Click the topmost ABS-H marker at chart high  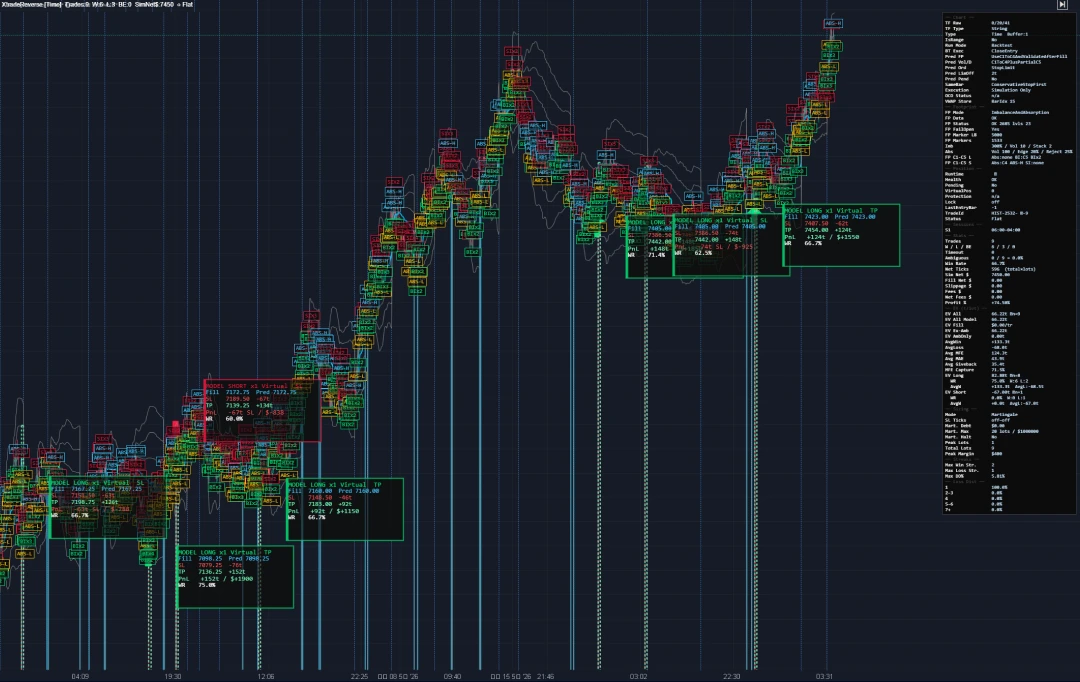833,23
